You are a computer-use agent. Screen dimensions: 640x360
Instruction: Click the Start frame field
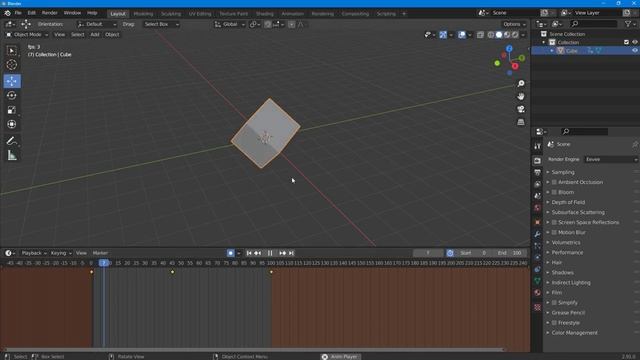point(473,253)
